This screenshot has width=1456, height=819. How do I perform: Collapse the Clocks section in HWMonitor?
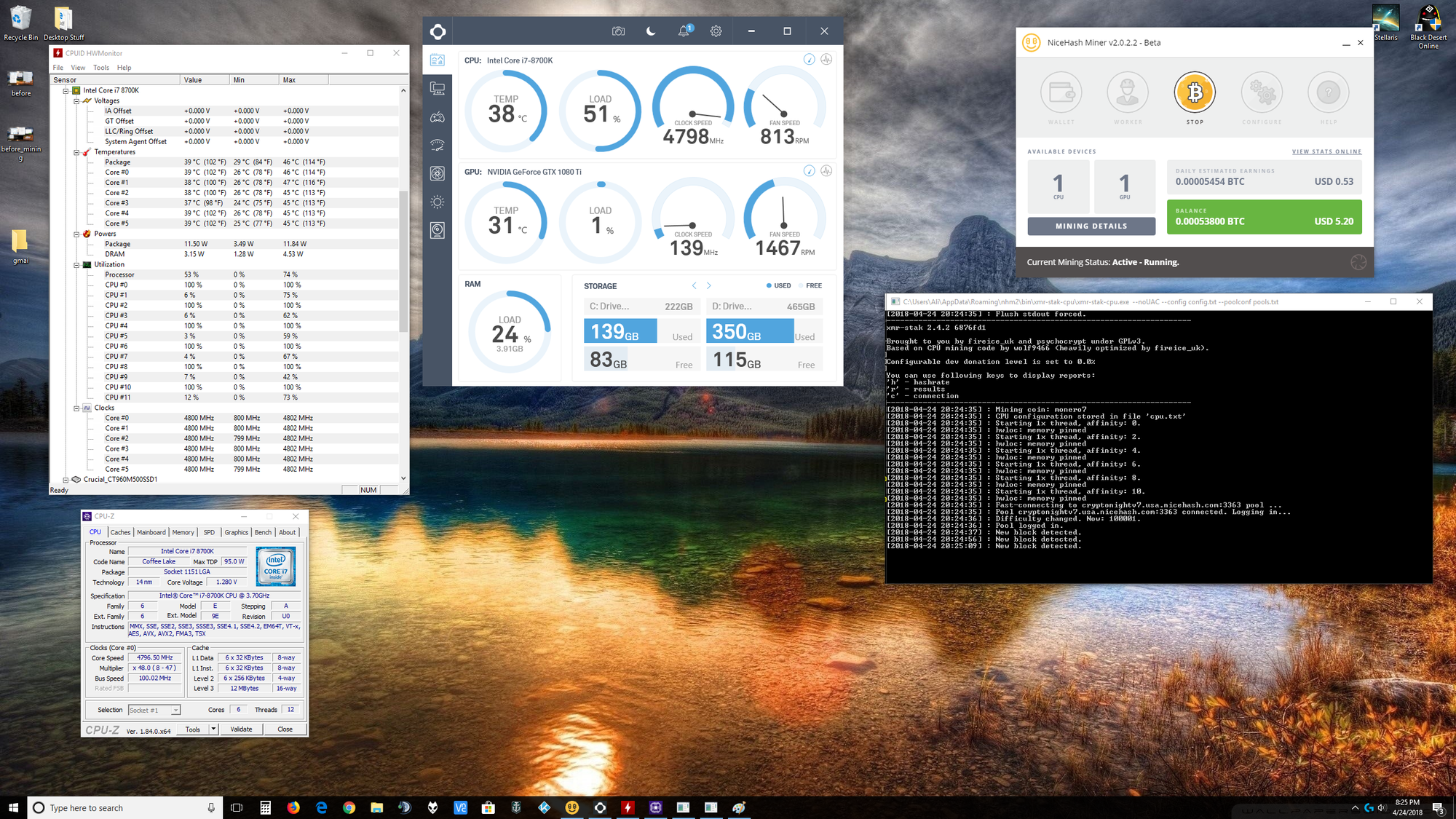click(x=77, y=408)
